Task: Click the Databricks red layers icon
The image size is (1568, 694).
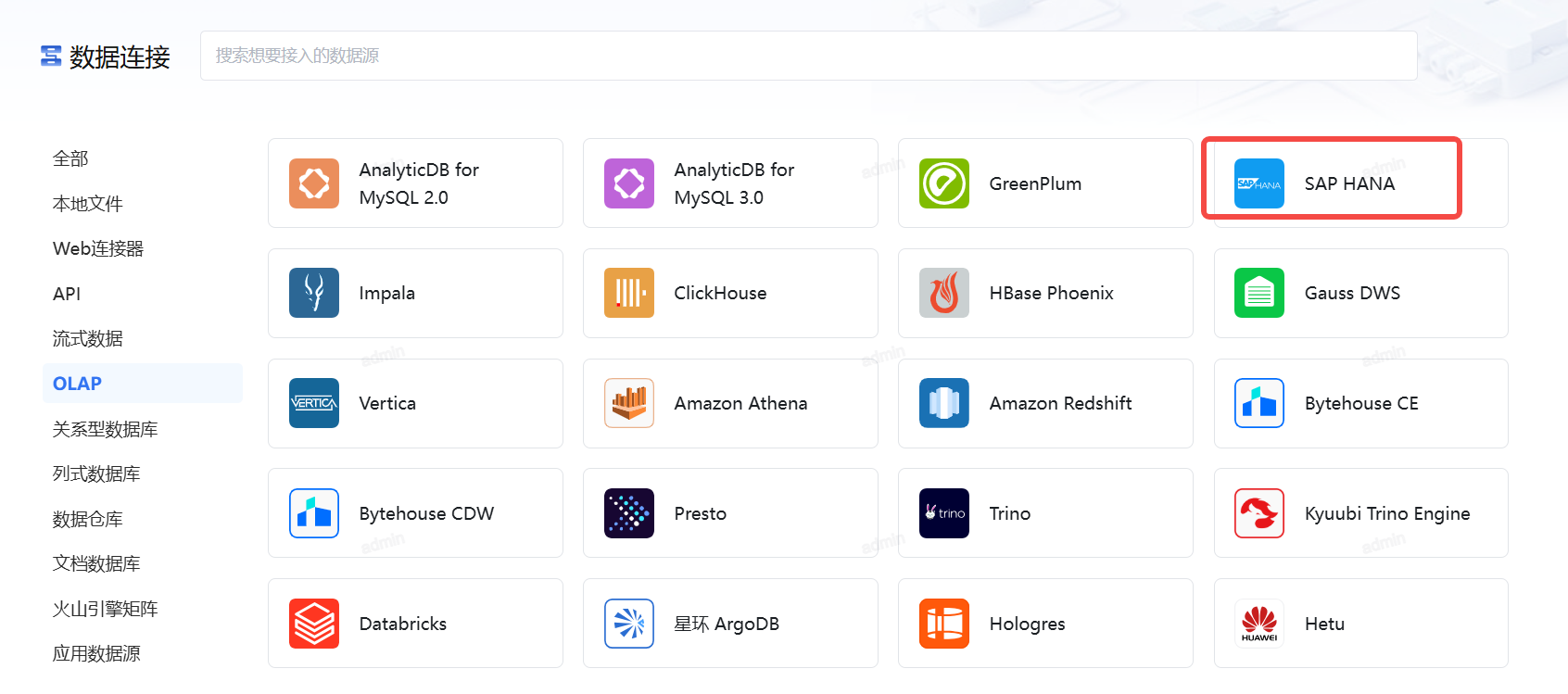Action: pyautogui.click(x=313, y=624)
